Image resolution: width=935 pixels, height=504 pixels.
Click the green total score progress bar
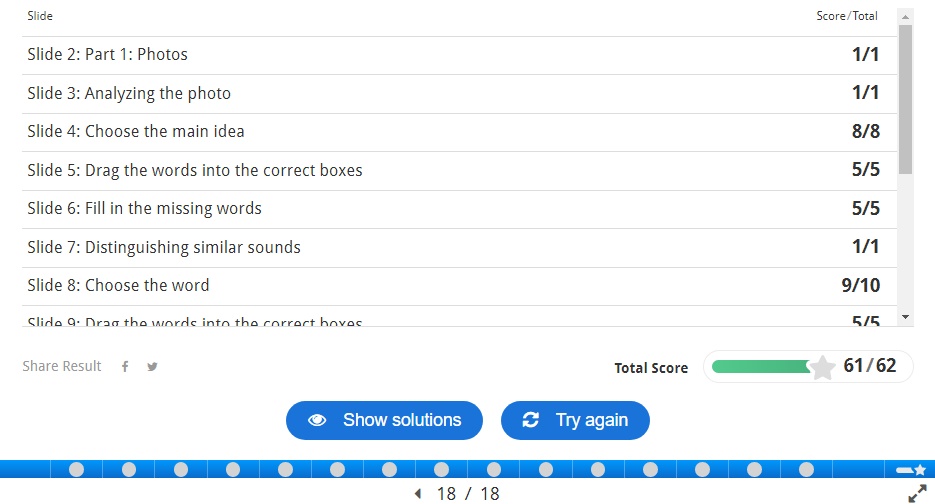click(x=760, y=367)
